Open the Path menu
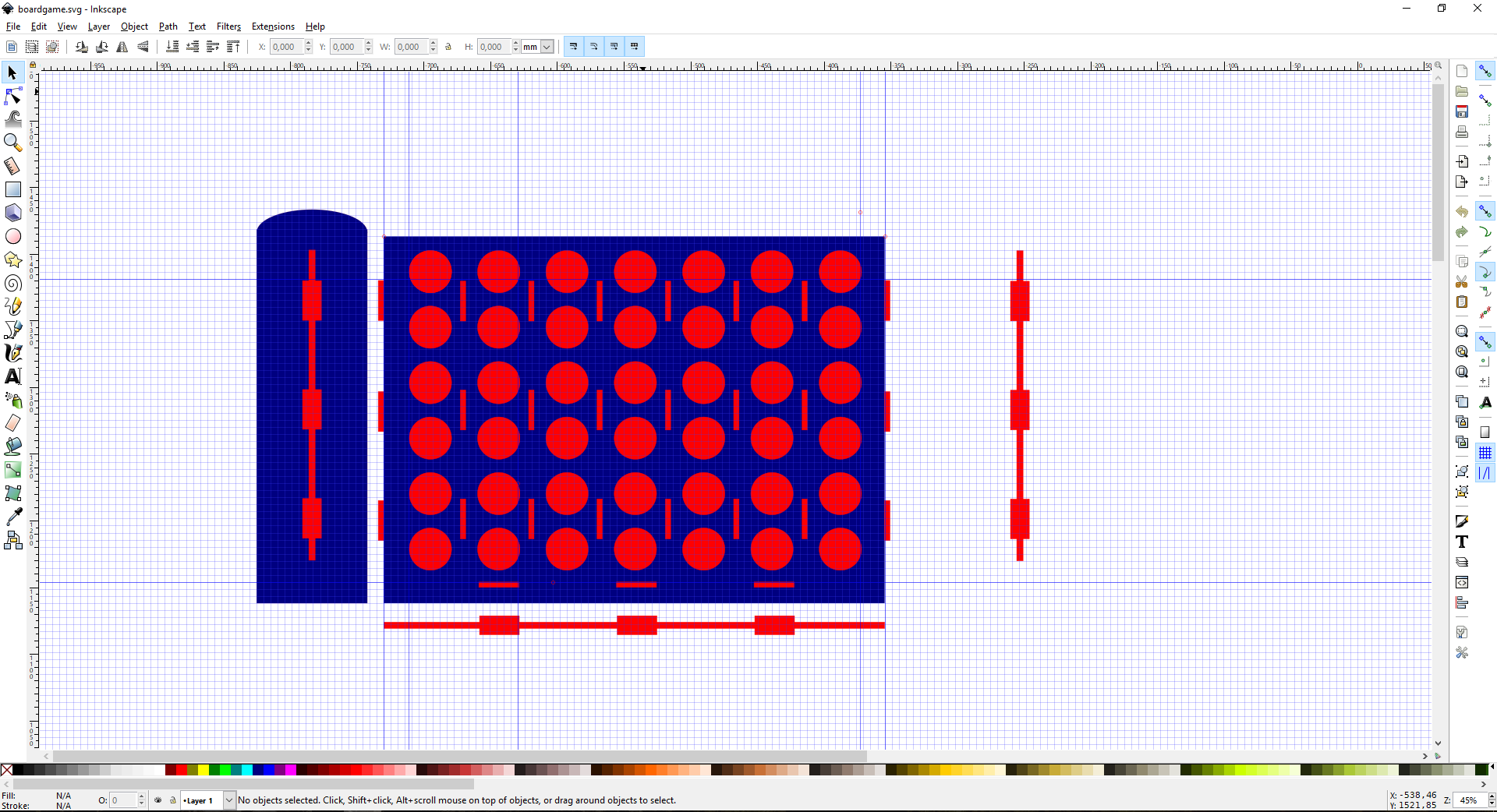 click(x=168, y=26)
